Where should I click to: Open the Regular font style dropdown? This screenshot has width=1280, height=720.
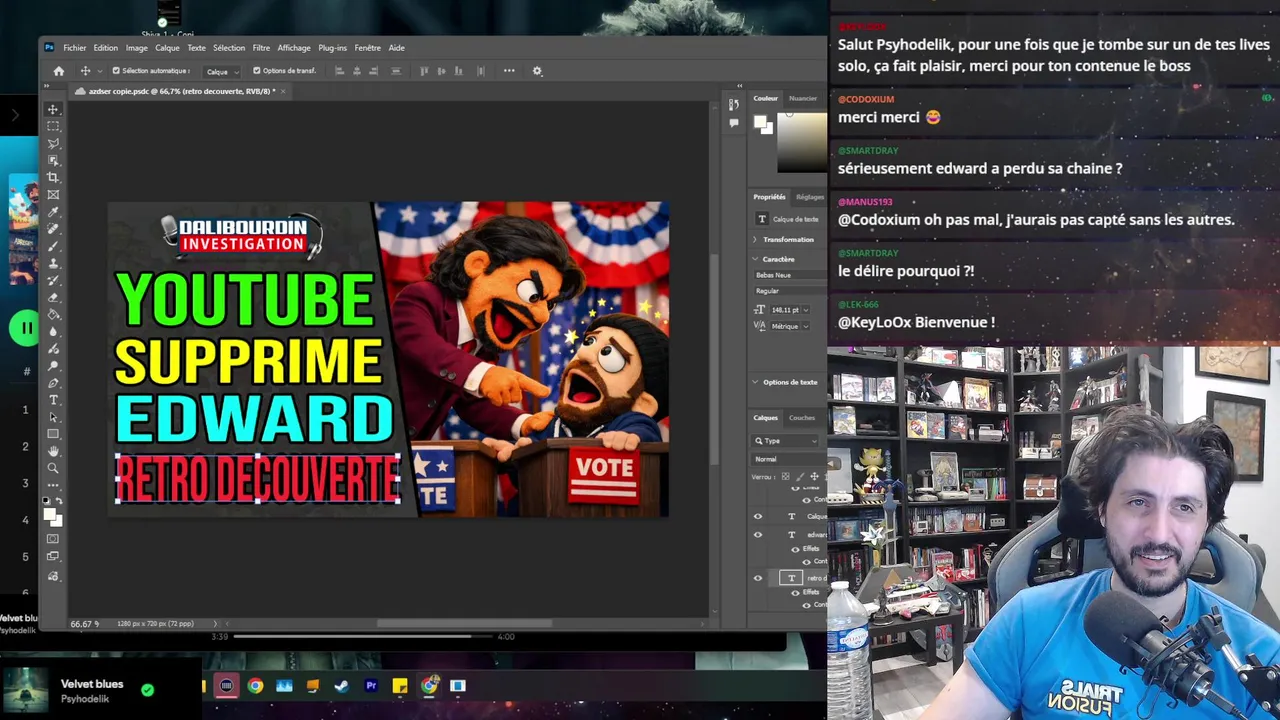[x=790, y=291]
